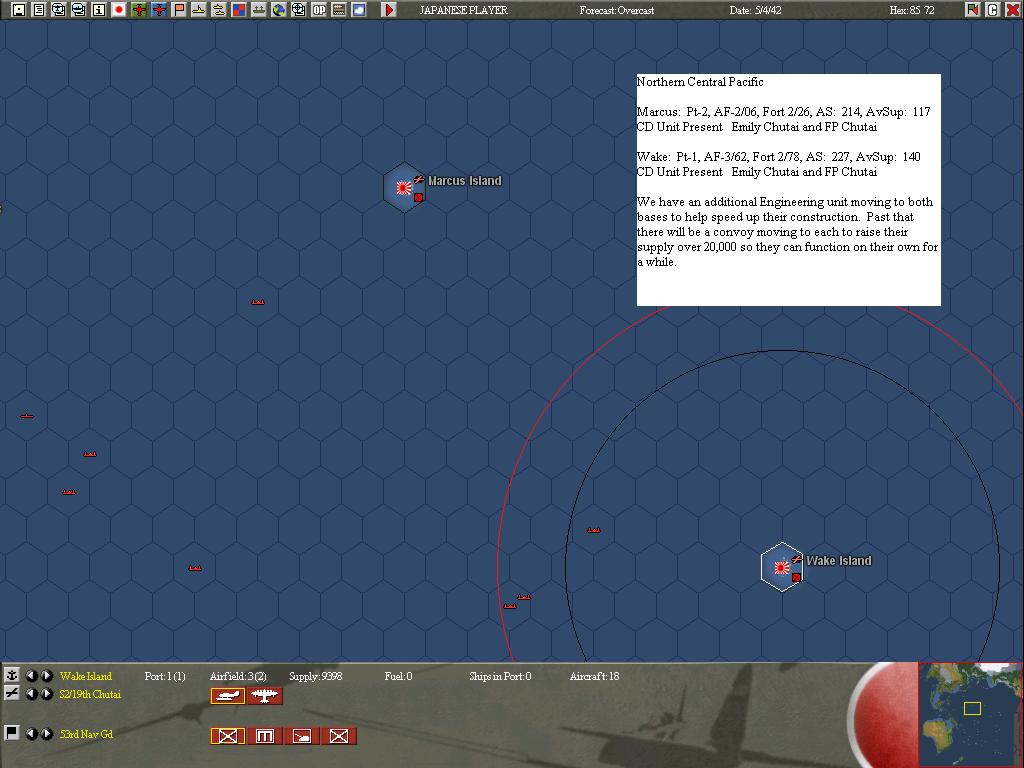Select the tank-symbol land unit icon
1024x768 pixels.
tap(302, 736)
